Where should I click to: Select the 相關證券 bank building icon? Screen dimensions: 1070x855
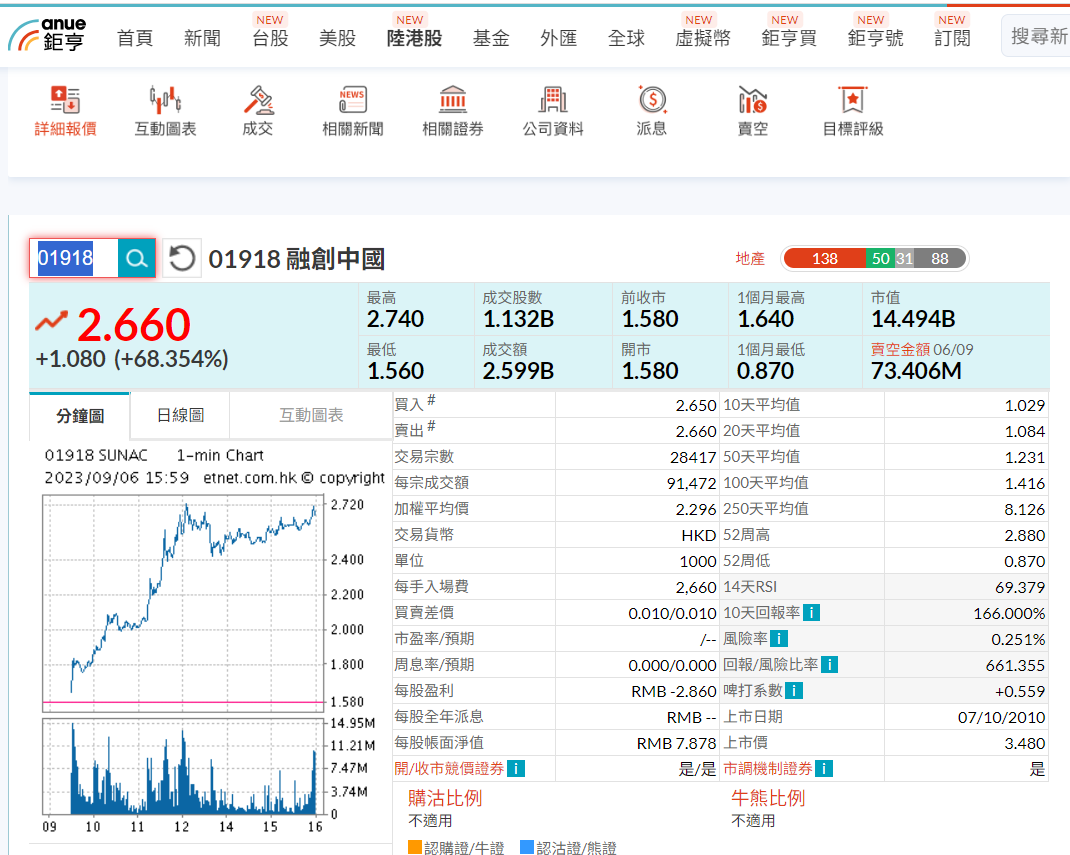coord(452,100)
